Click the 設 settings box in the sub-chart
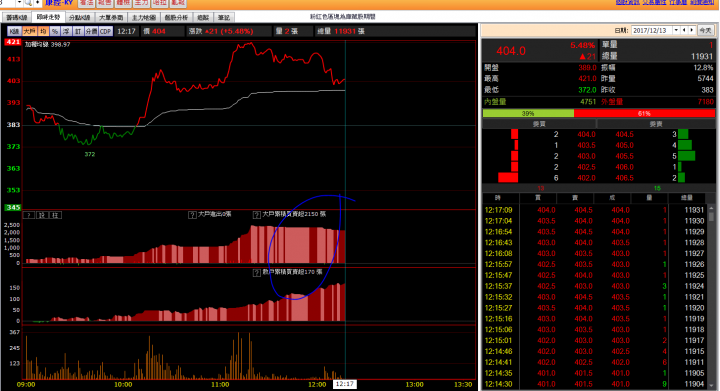 click(42, 215)
